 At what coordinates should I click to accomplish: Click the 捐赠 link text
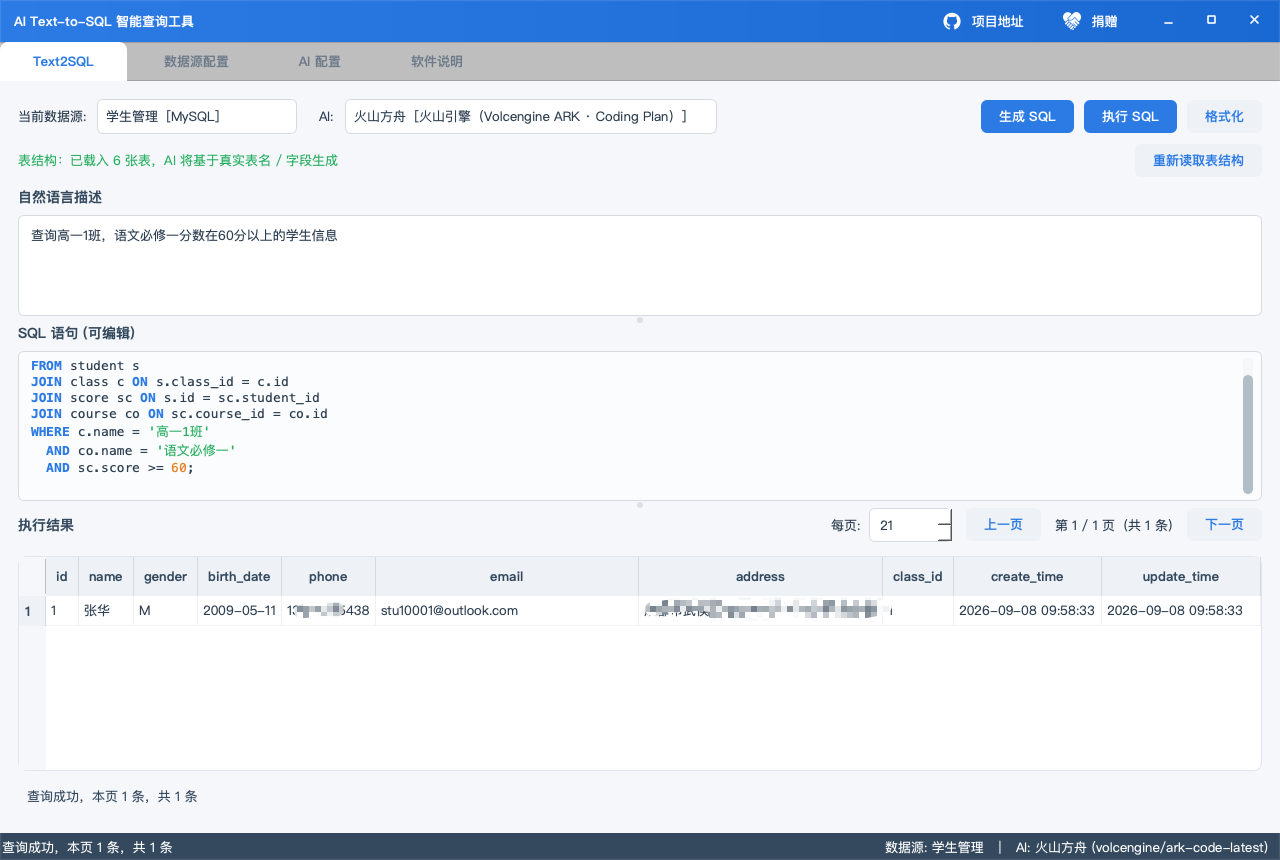[1104, 21]
